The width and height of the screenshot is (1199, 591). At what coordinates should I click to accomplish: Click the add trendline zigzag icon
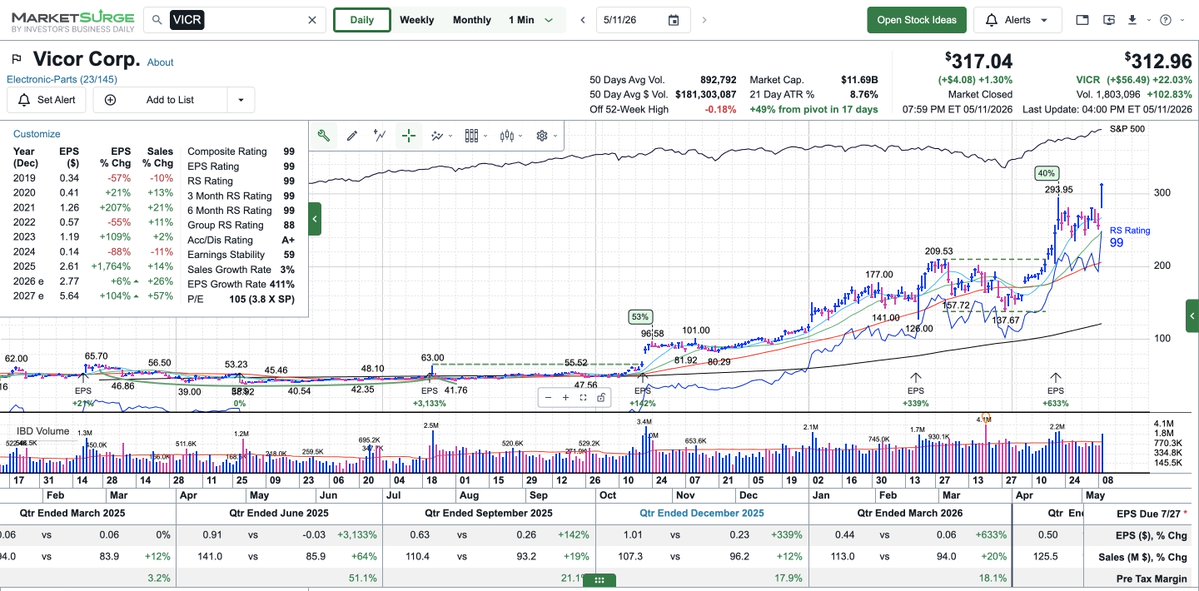tap(380, 136)
